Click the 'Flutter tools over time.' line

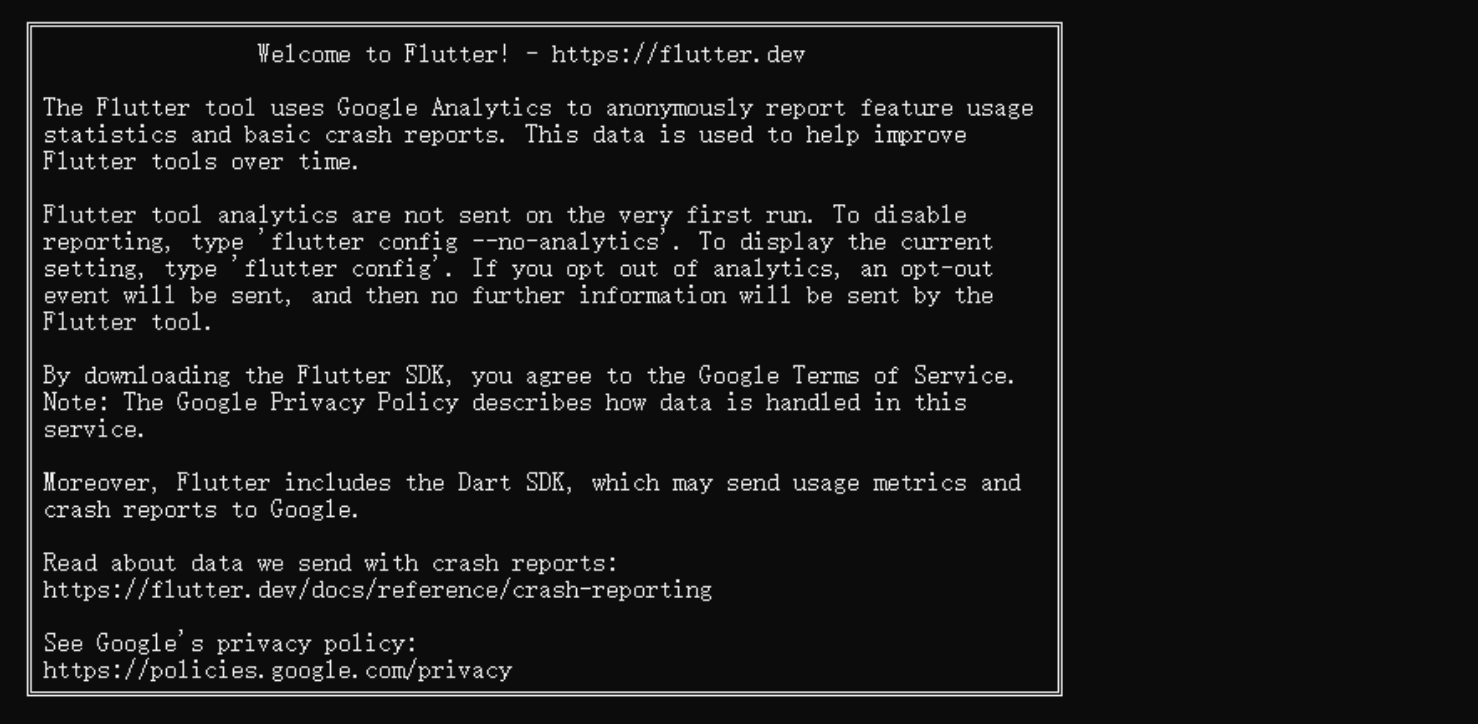click(x=200, y=162)
